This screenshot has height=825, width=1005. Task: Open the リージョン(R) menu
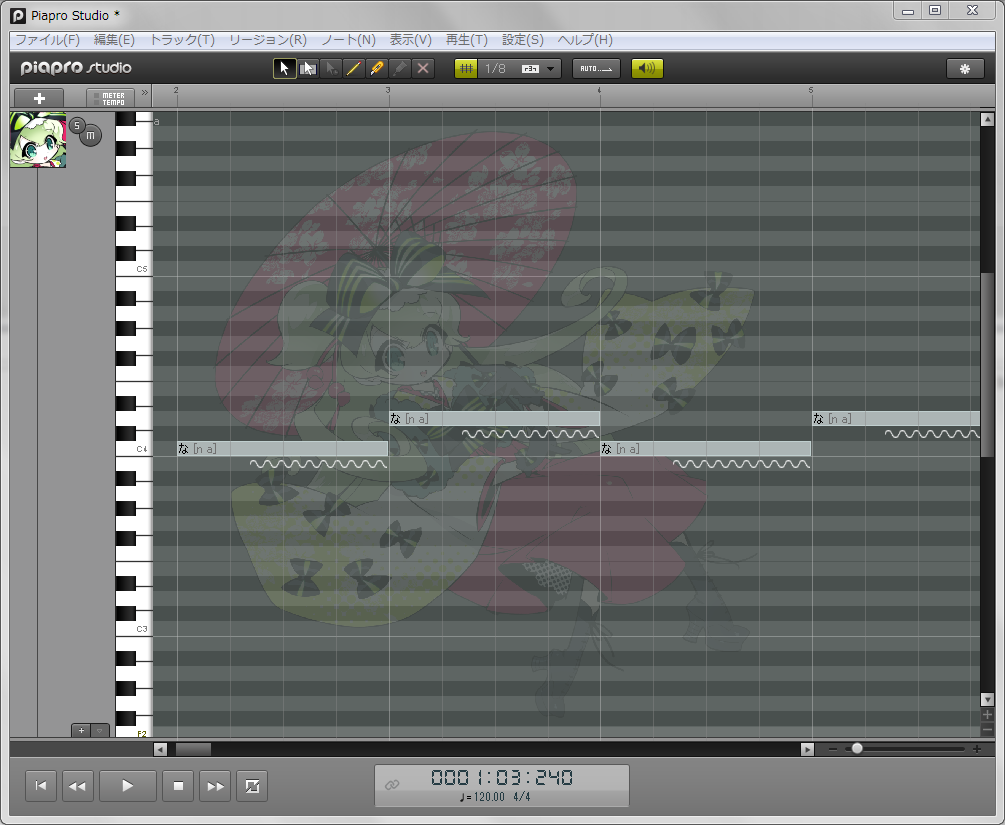click(x=268, y=40)
